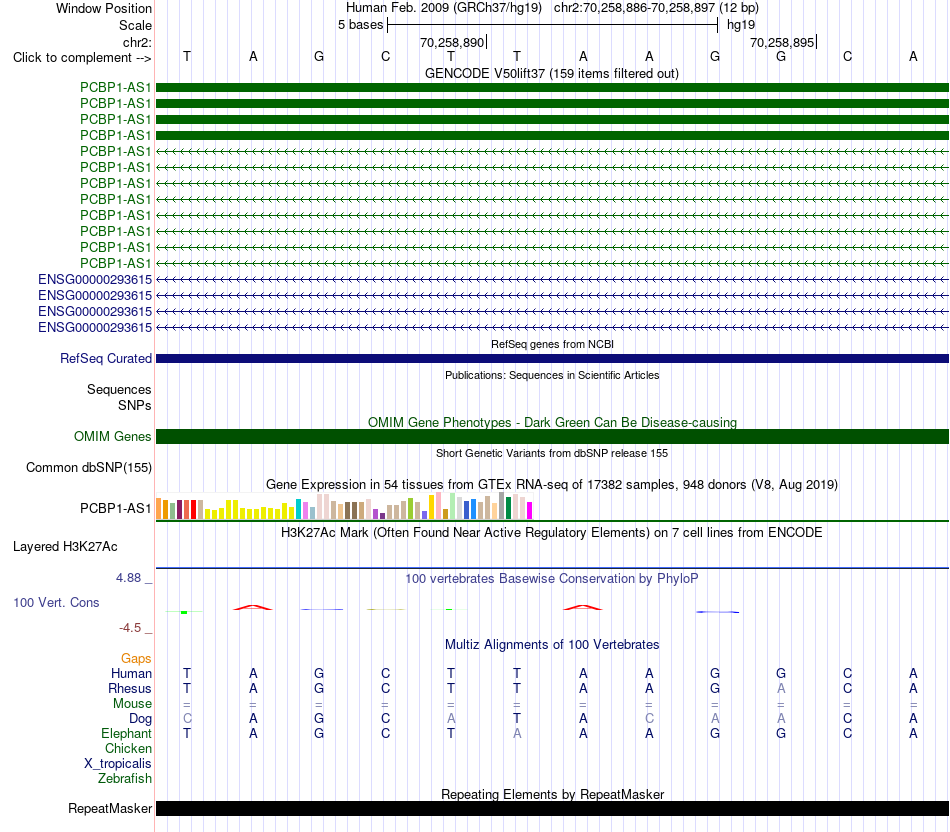The width and height of the screenshot is (950, 832).
Task: Open the GTEx Gene Expression track title
Action: (x=552, y=485)
